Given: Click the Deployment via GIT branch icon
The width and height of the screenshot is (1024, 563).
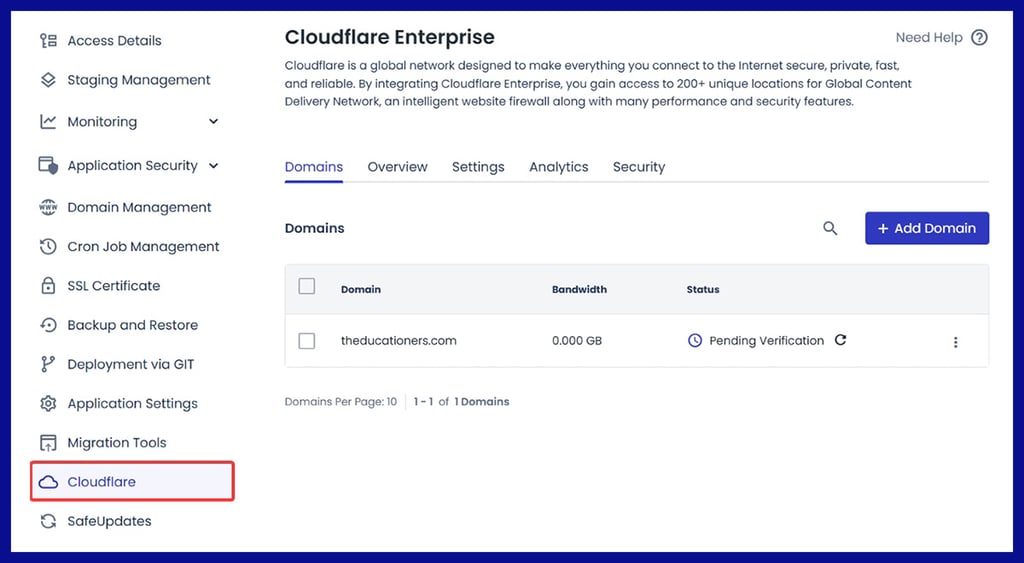Looking at the screenshot, I should (x=48, y=364).
